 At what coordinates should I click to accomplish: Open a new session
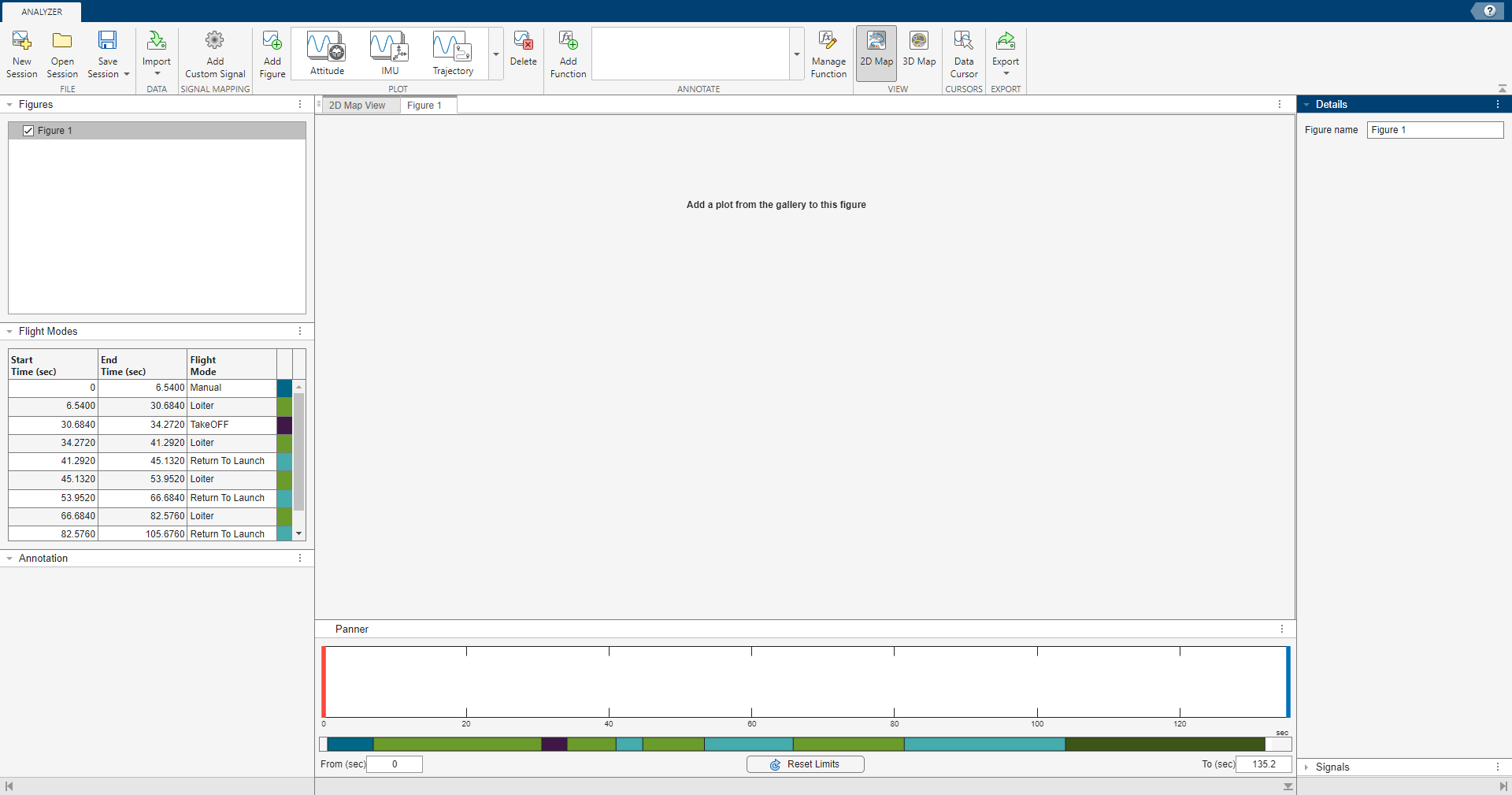21,51
